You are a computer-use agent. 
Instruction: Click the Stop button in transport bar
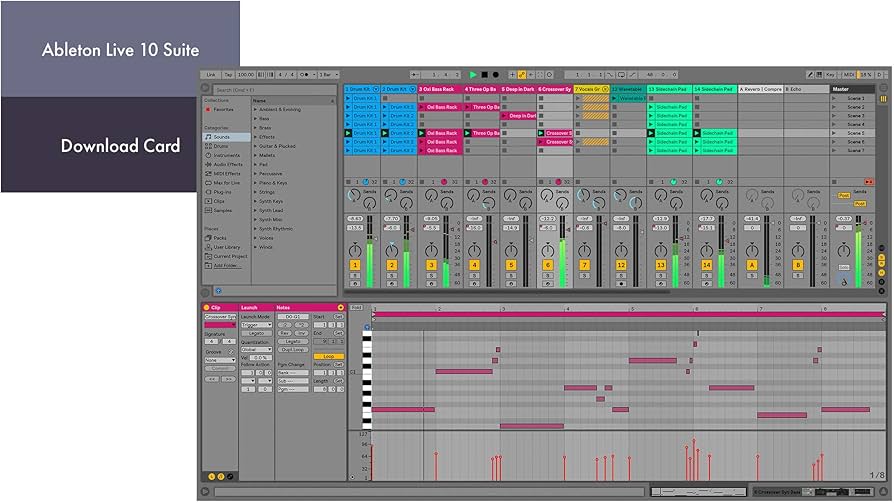point(484,74)
